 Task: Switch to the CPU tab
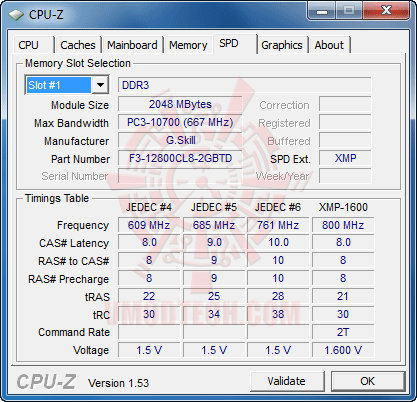point(34,45)
